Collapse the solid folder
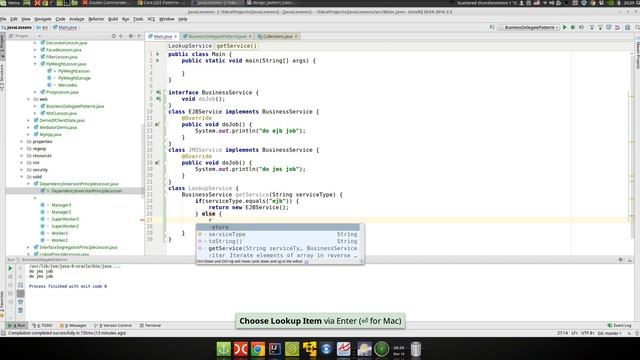The image size is (640, 360). [22, 177]
